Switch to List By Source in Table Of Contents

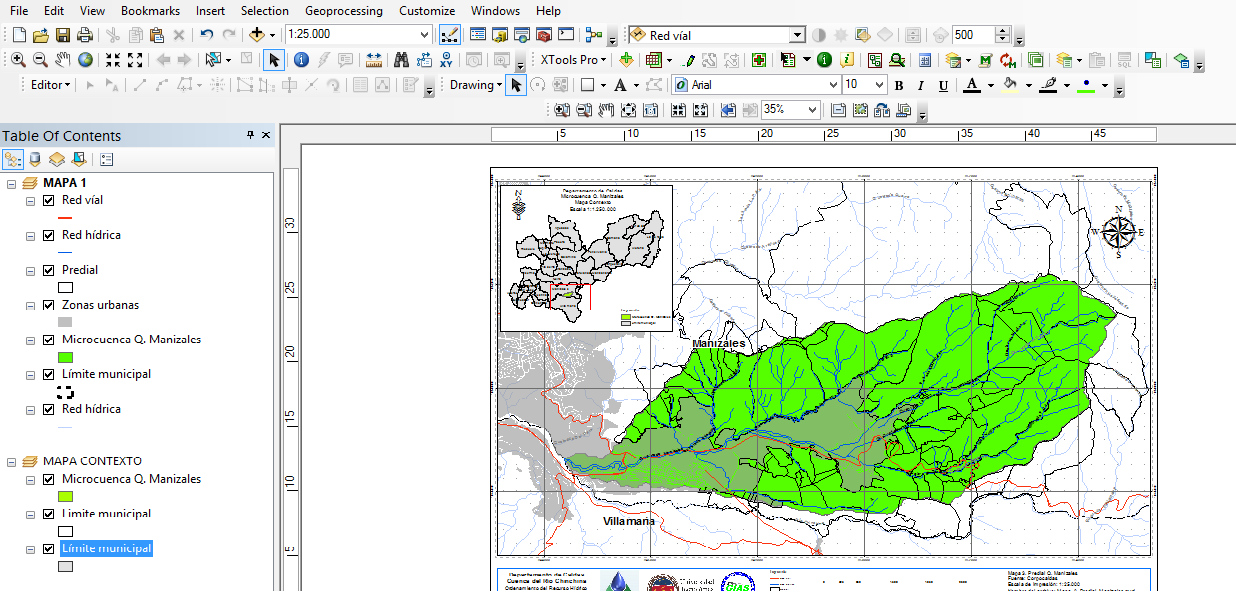(x=33, y=158)
